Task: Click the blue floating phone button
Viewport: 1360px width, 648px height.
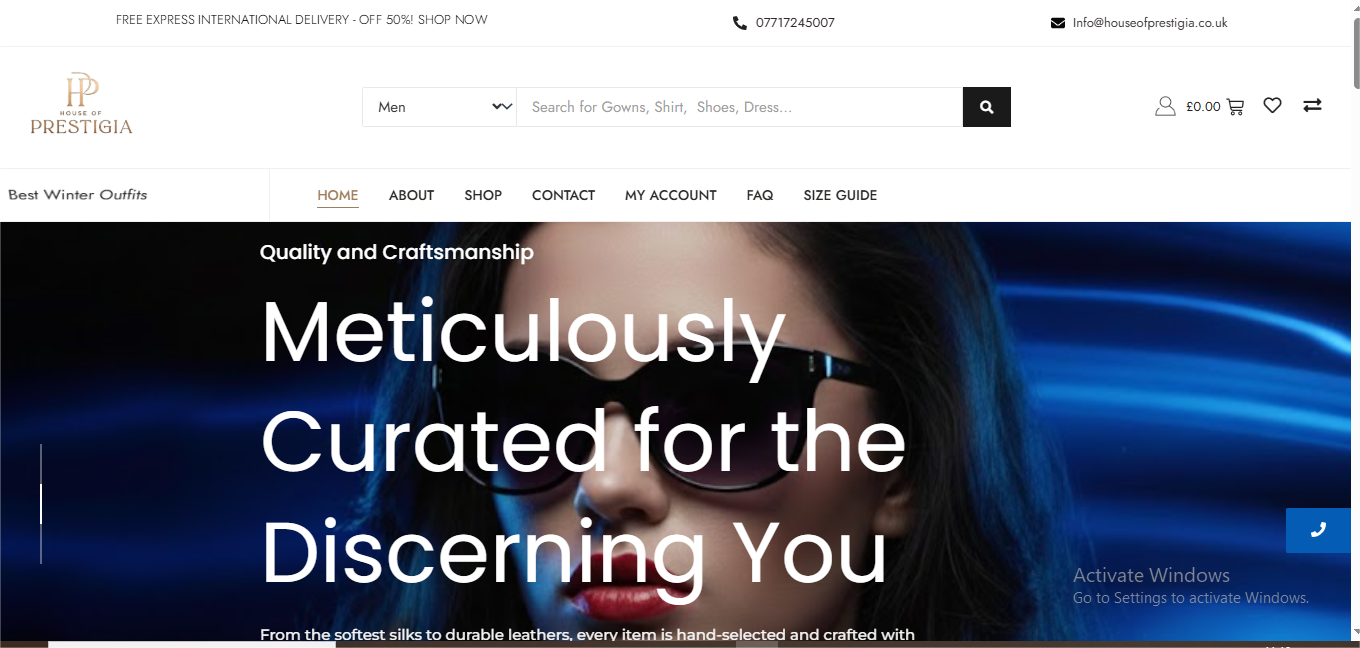Action: (1318, 530)
